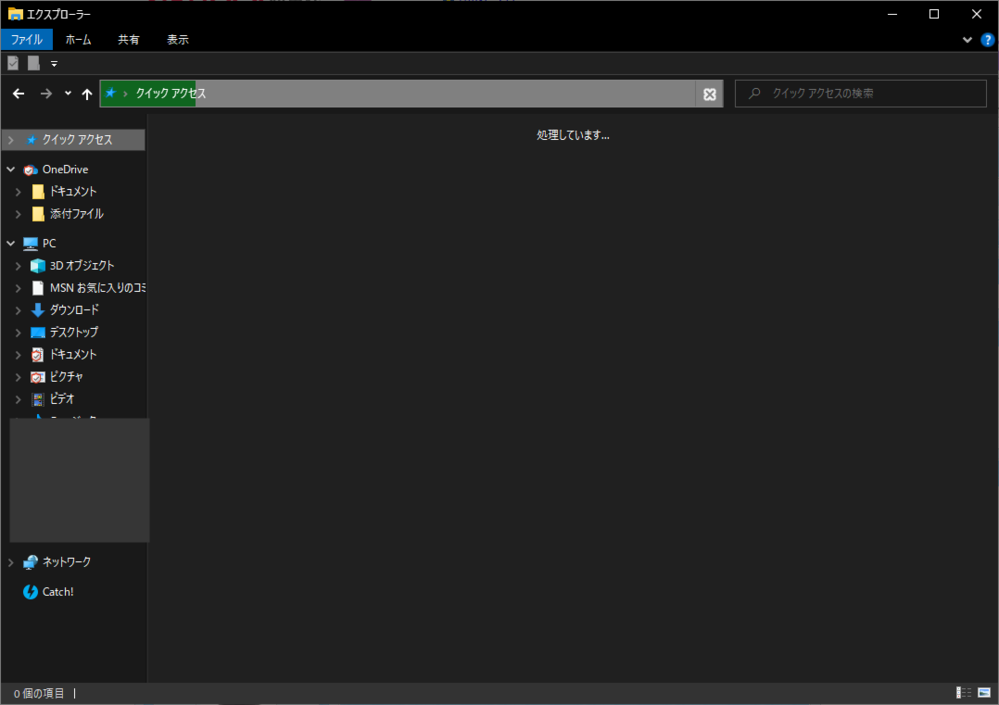Screen dimensions: 999x705
Task: Stop loading with the address bar X
Action: [x=709, y=94]
